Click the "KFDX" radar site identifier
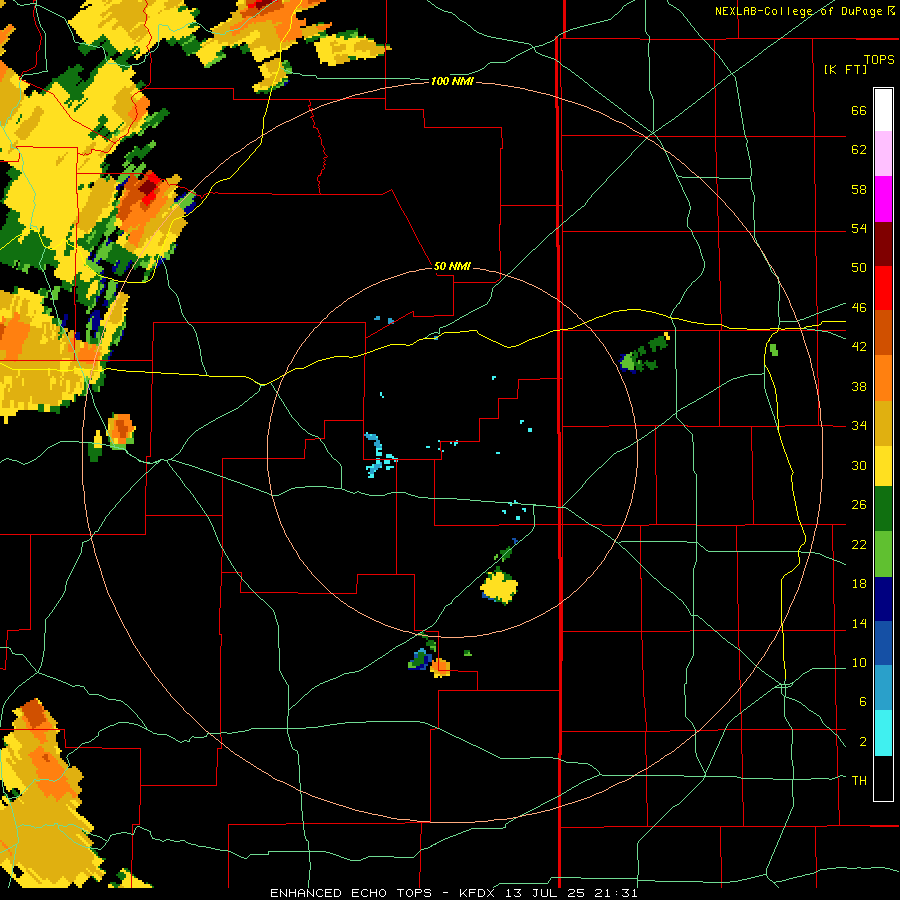 coord(479,893)
